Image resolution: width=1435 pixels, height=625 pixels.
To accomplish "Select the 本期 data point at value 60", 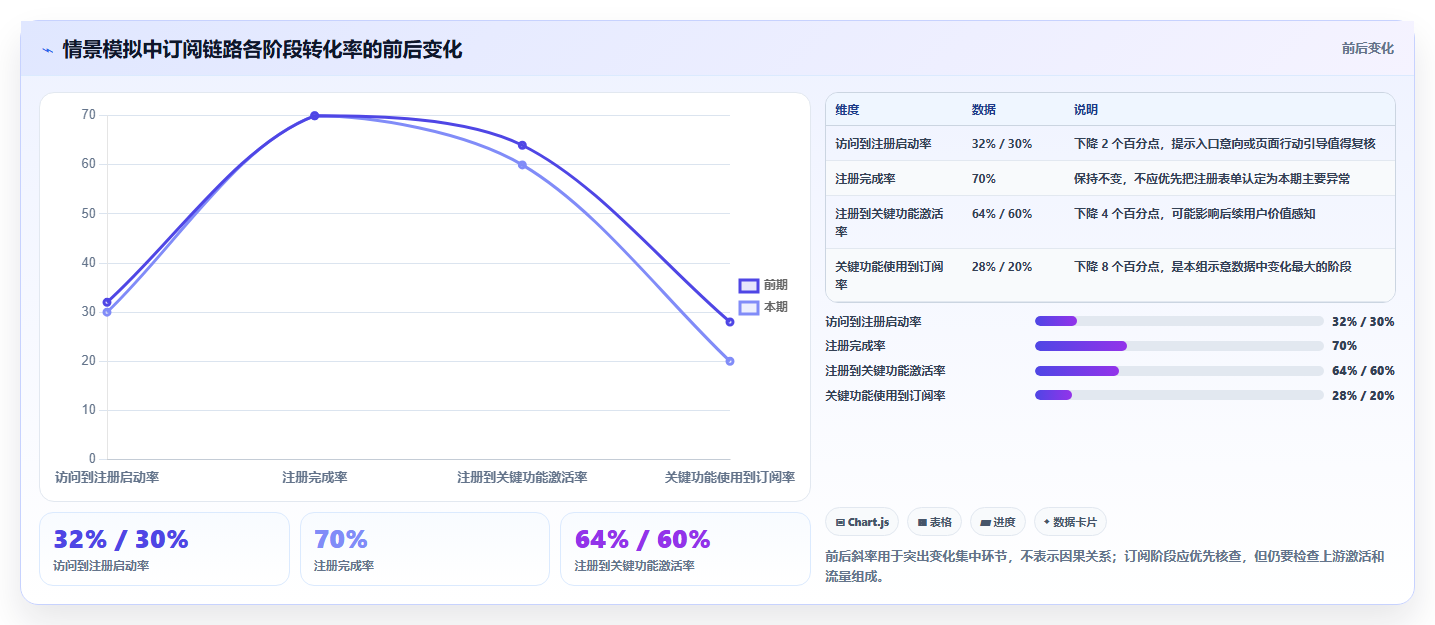I will click(522, 165).
